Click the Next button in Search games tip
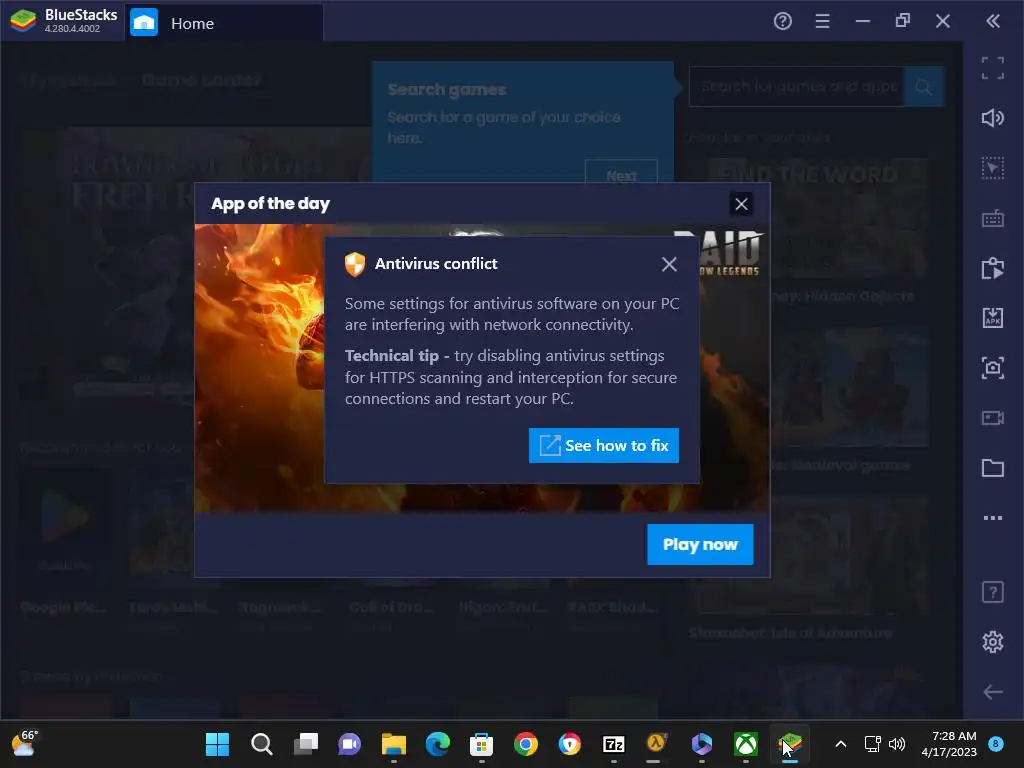Screen dimensions: 1024x768 tap(621, 176)
